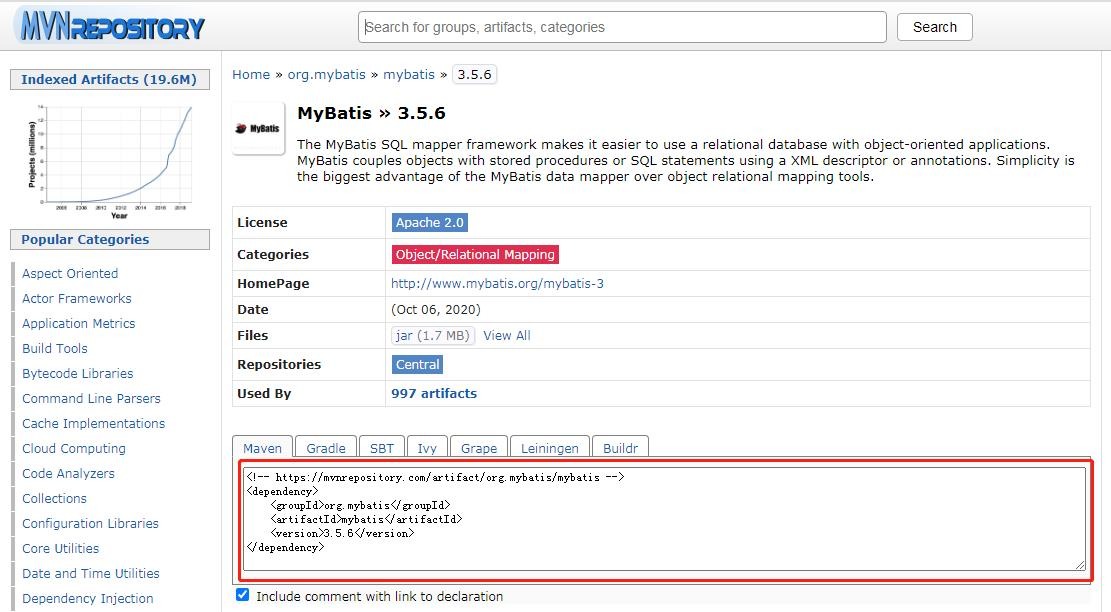Open Code Analyzers category

[68, 473]
